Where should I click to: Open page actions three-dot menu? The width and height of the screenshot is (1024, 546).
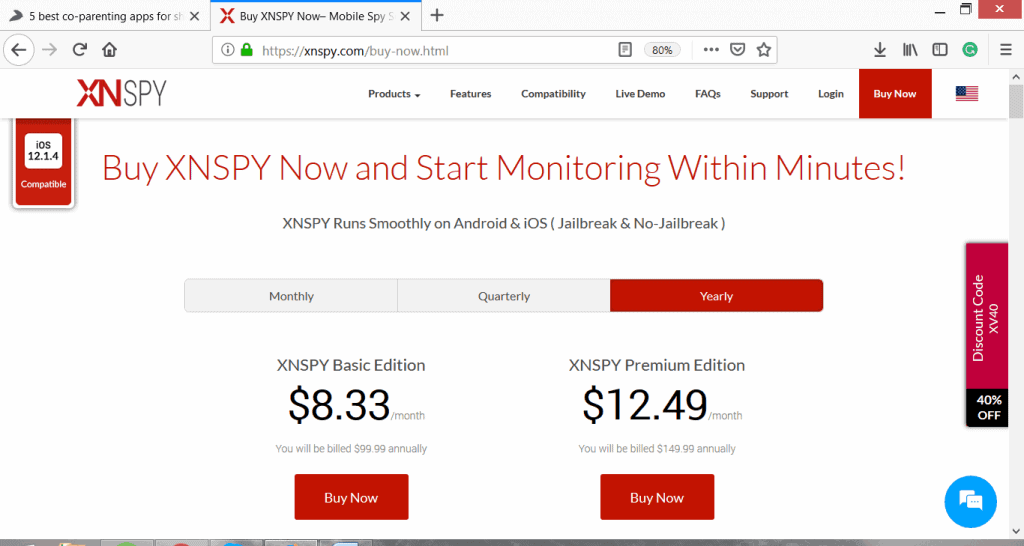711,50
